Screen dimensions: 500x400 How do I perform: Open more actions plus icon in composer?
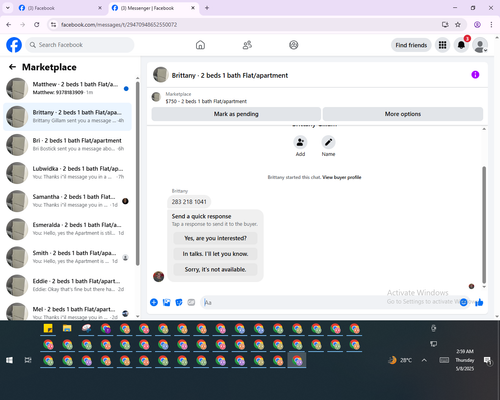[x=154, y=302]
